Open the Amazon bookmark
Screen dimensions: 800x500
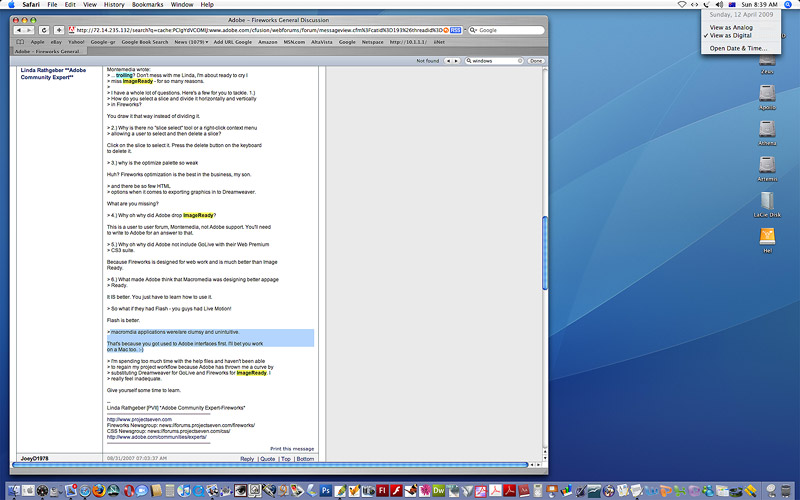coord(267,42)
